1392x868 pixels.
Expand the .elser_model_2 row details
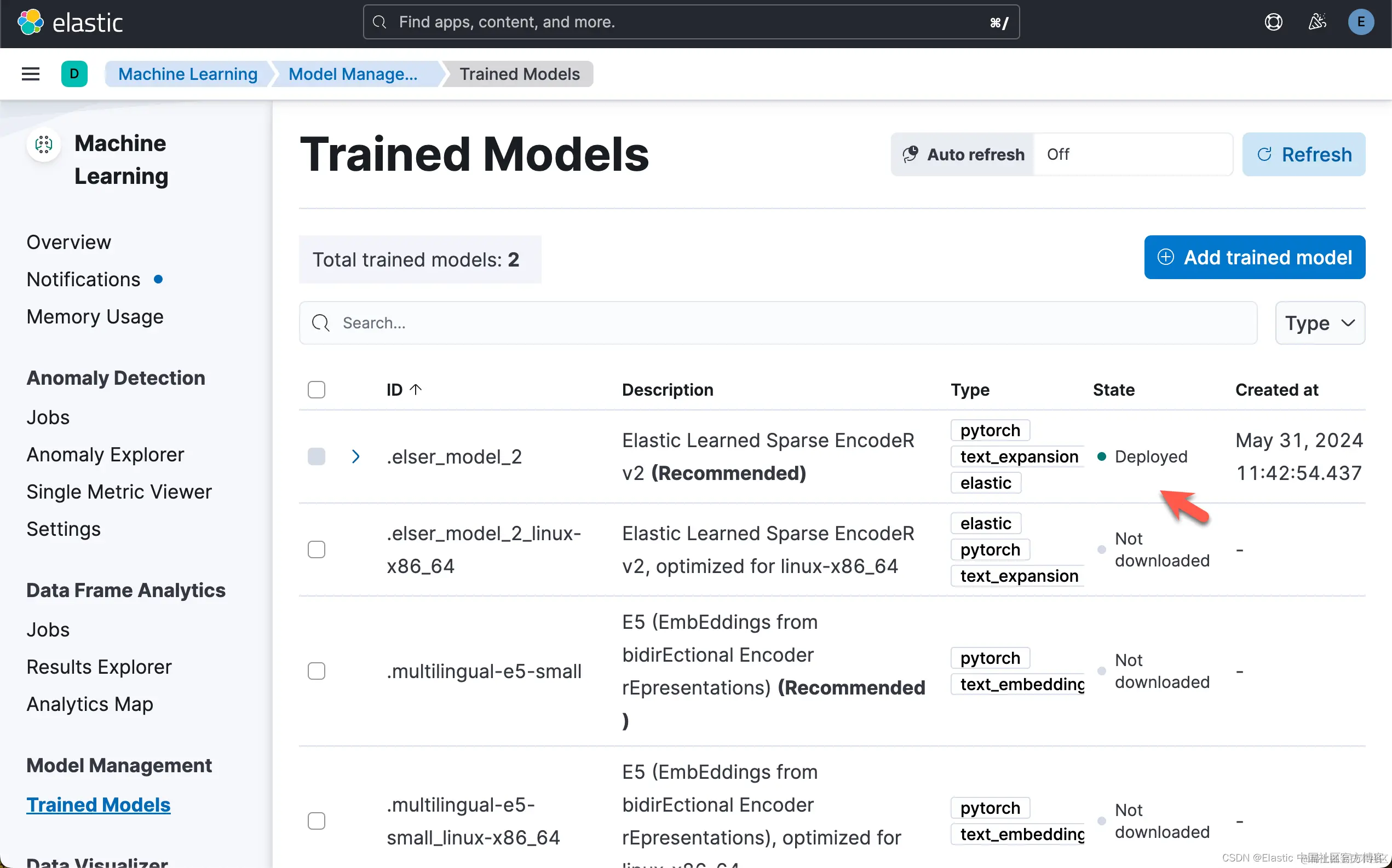tap(355, 456)
